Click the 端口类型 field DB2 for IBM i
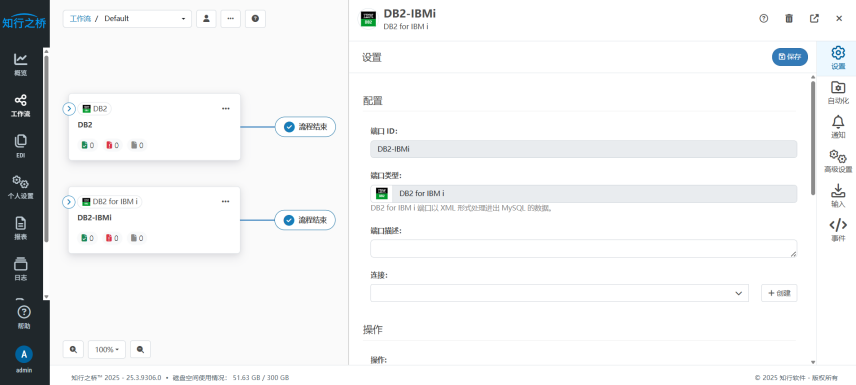This screenshot has height=385, width=856. (584, 194)
